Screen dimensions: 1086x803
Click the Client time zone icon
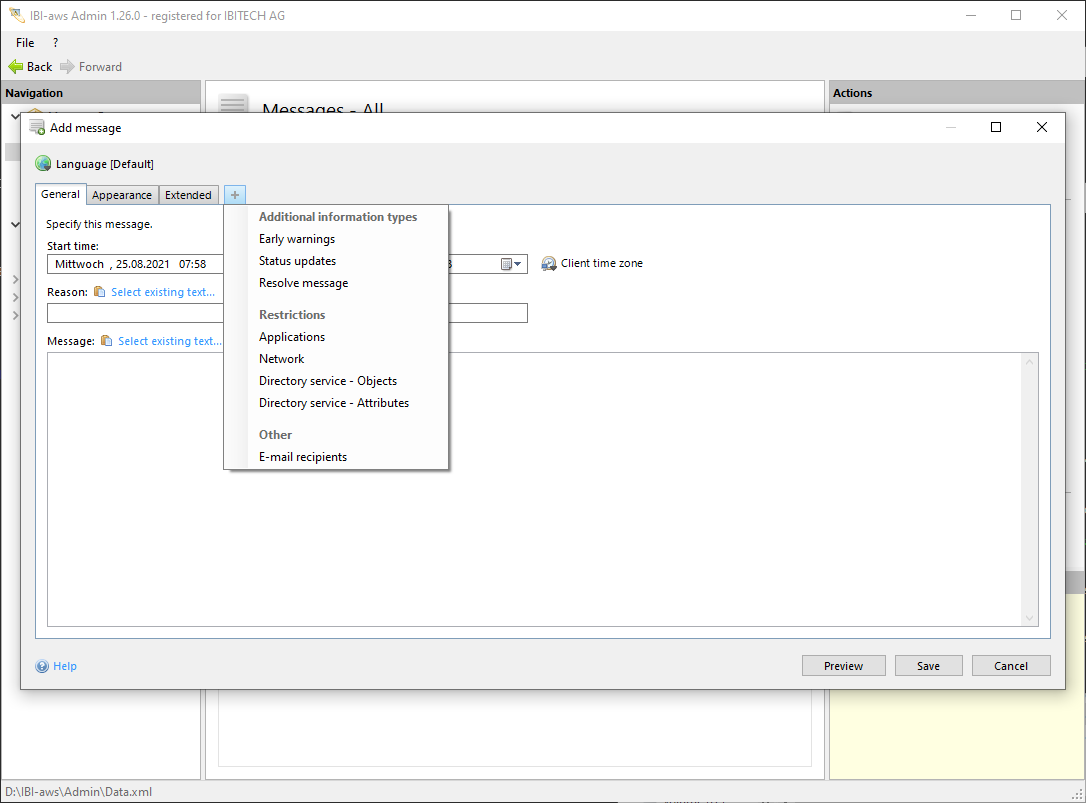(x=549, y=264)
